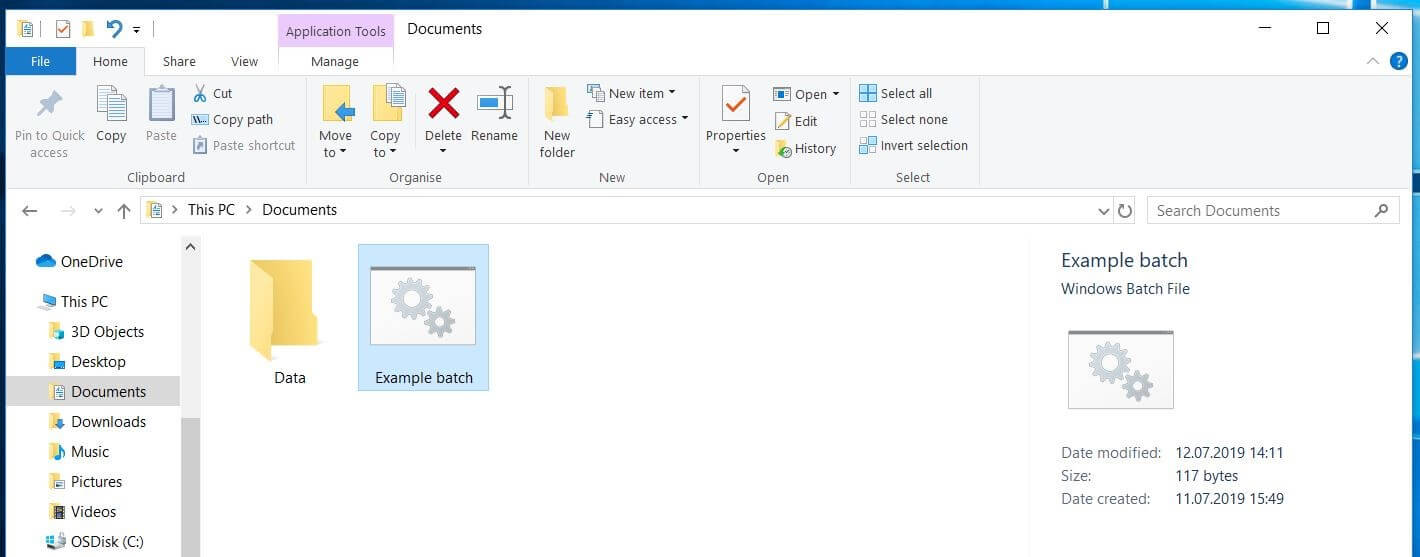Click the Undo arrow in title bar

114,29
